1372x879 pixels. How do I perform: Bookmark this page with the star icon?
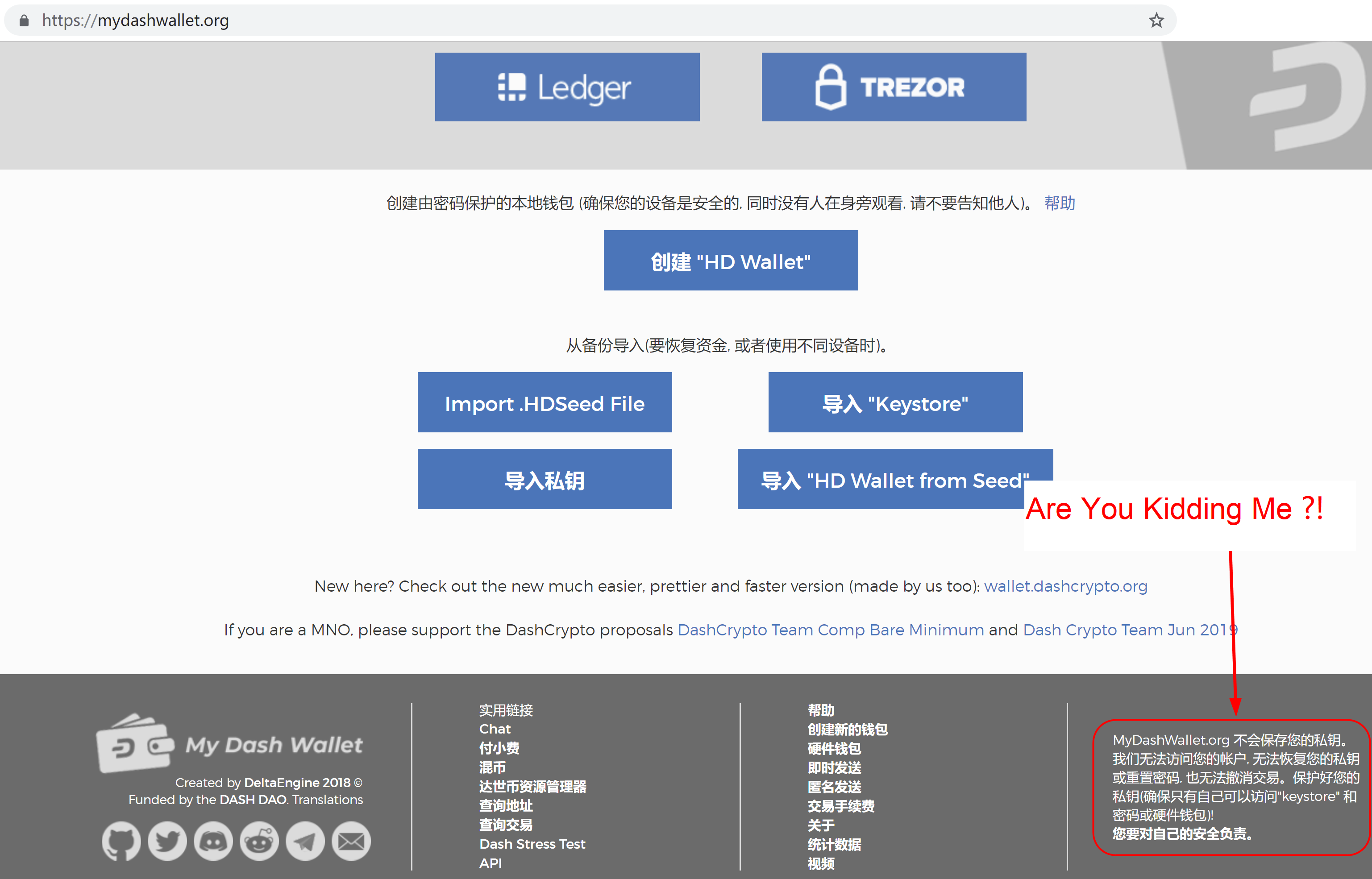pyautogui.click(x=1156, y=21)
